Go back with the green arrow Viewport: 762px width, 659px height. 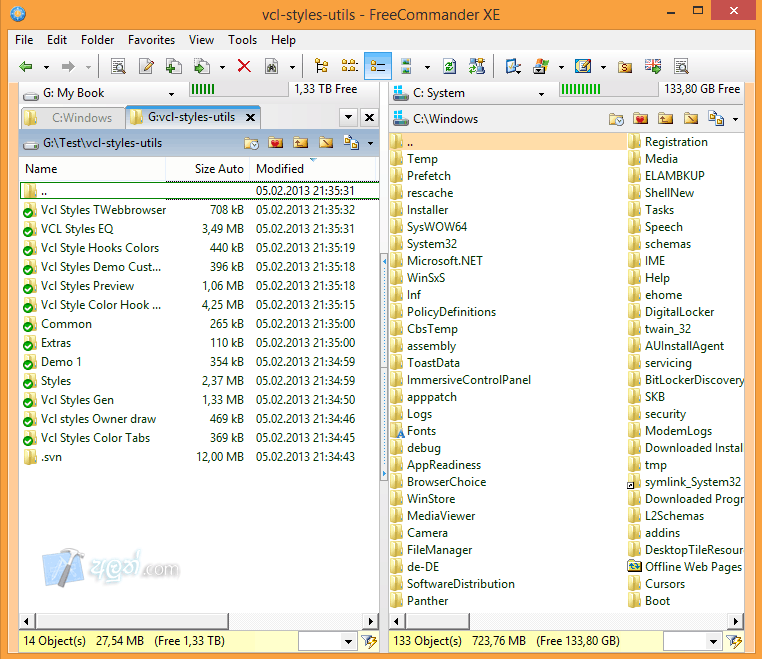[26, 67]
